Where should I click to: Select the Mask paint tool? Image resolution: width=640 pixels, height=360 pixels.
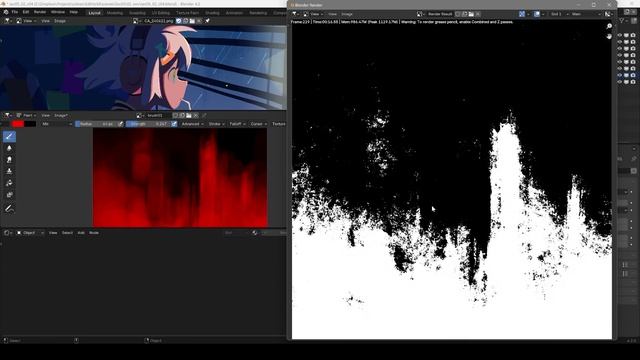pyautogui.click(x=9, y=195)
